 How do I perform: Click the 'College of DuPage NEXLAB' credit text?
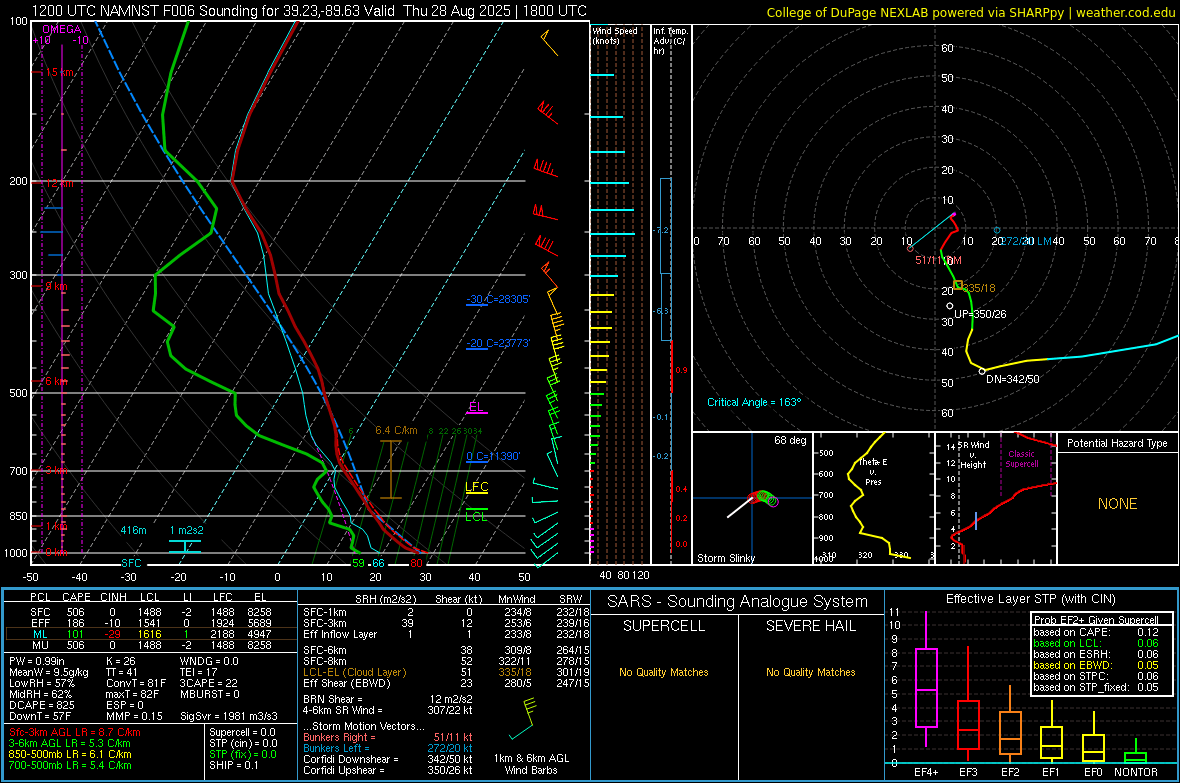847,12
